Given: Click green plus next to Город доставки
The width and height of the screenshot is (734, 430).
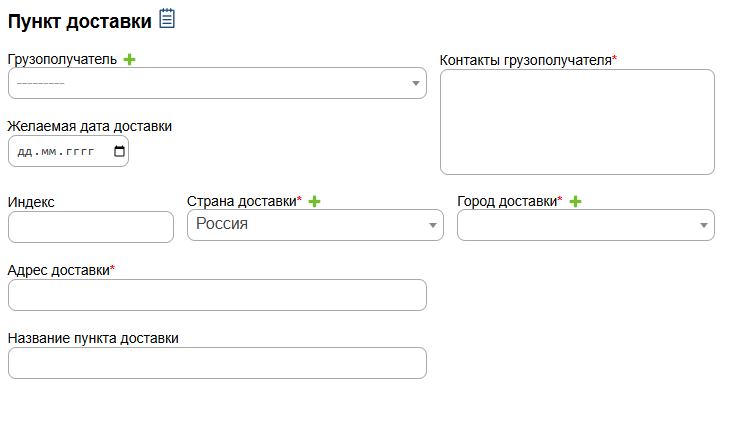Looking at the screenshot, I should click(575, 201).
